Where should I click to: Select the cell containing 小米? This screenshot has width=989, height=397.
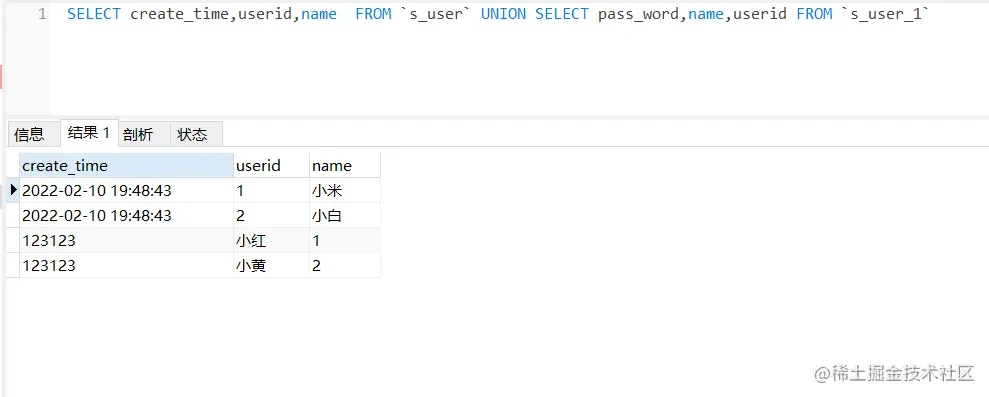click(x=344, y=190)
